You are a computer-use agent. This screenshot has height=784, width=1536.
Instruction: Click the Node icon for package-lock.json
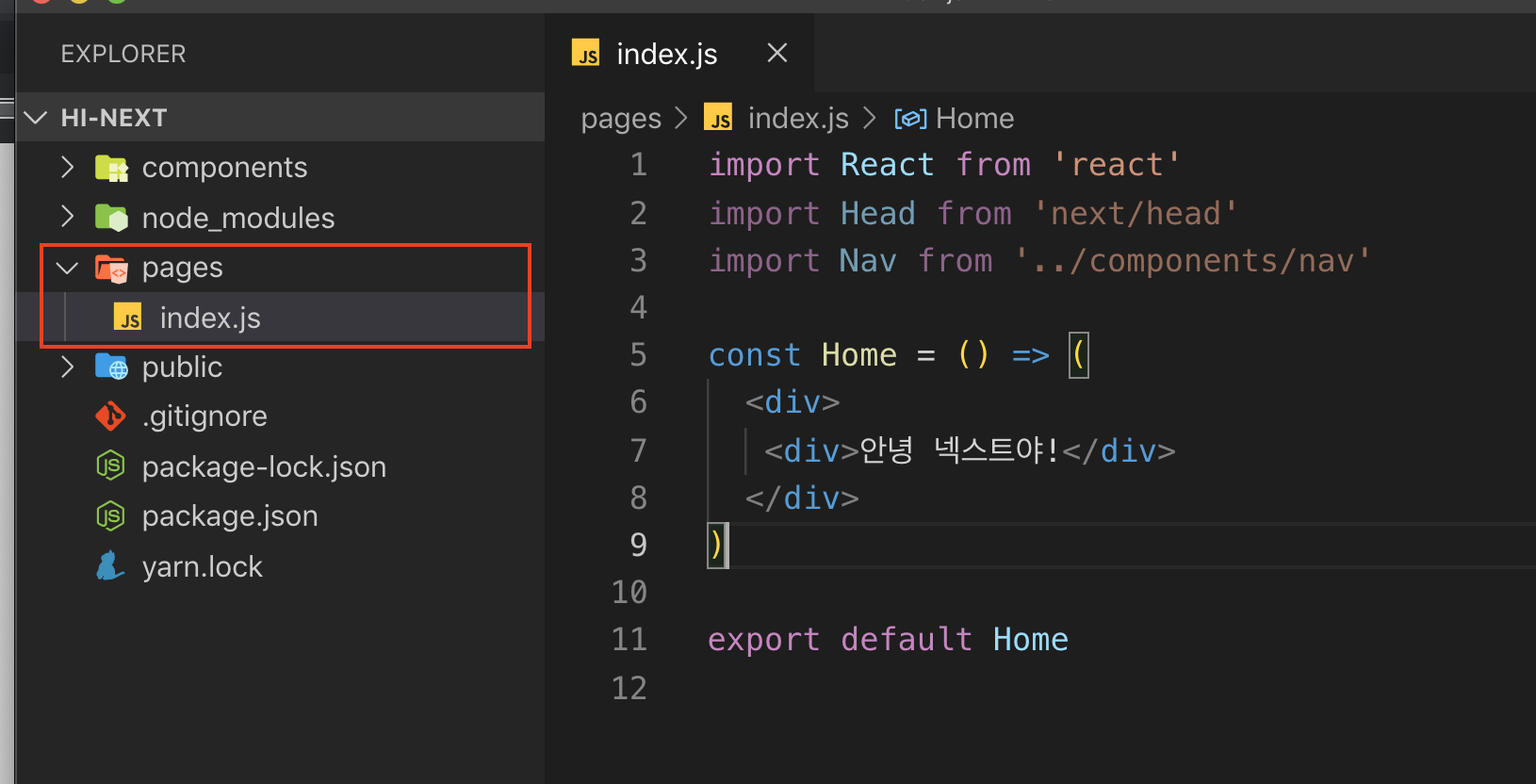pos(110,465)
